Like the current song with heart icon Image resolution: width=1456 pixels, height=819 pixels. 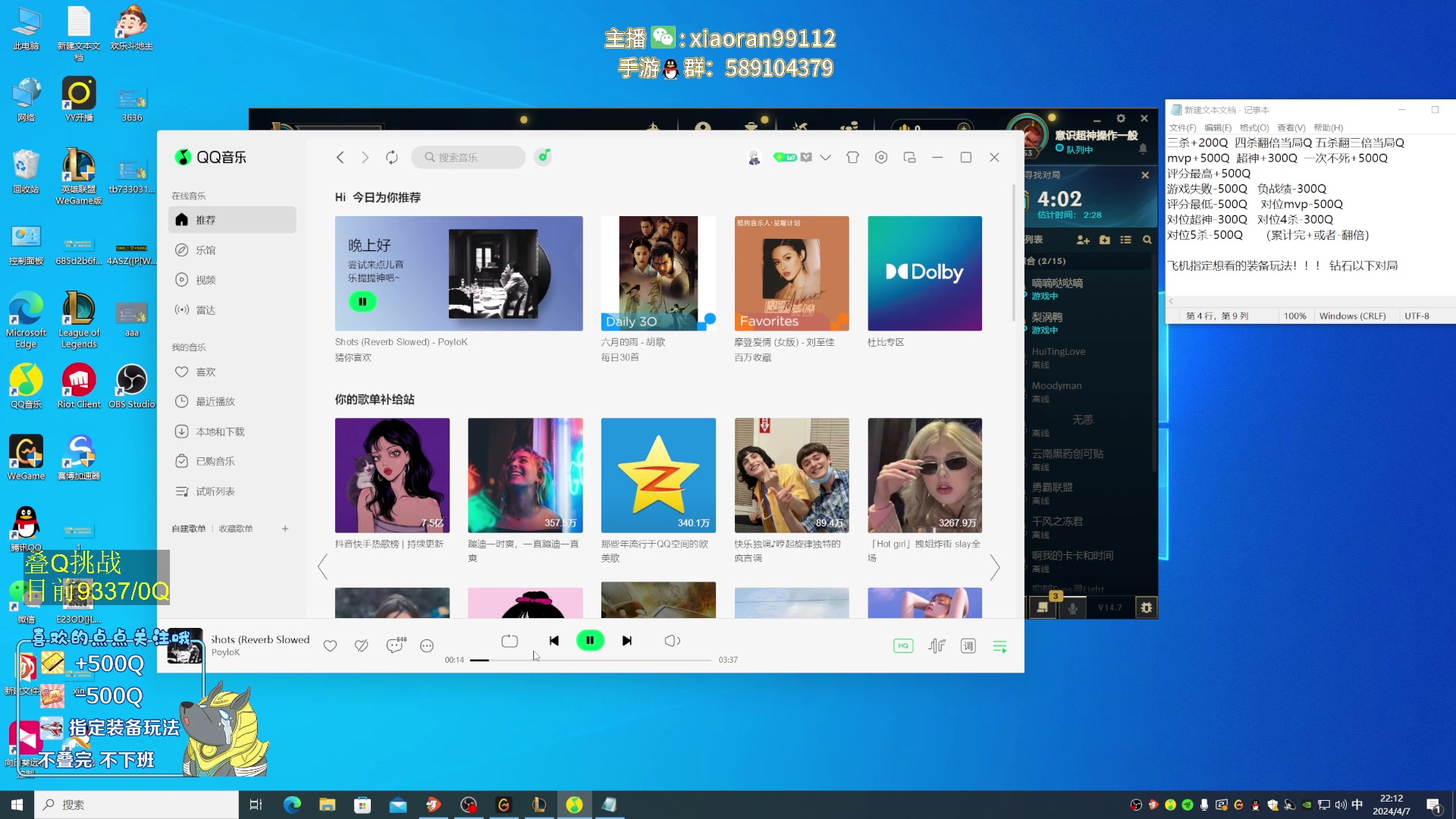[x=330, y=645]
